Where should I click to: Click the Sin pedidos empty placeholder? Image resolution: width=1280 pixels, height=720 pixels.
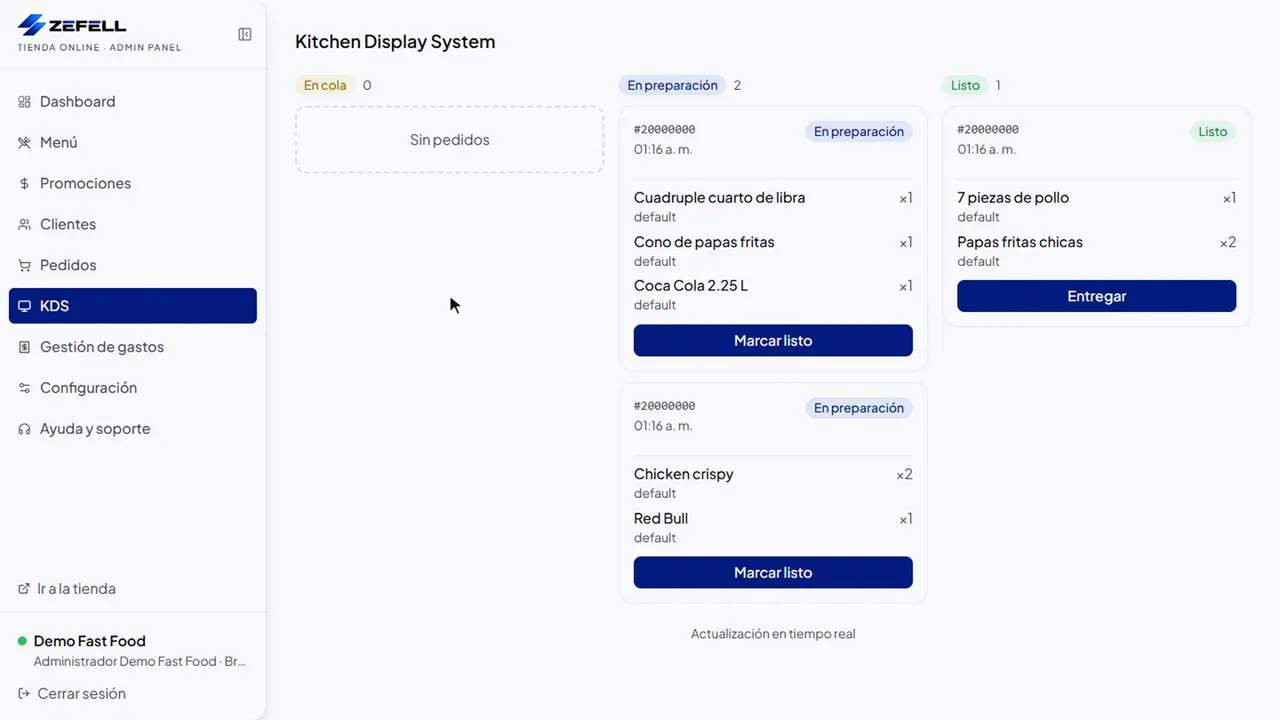pos(450,140)
